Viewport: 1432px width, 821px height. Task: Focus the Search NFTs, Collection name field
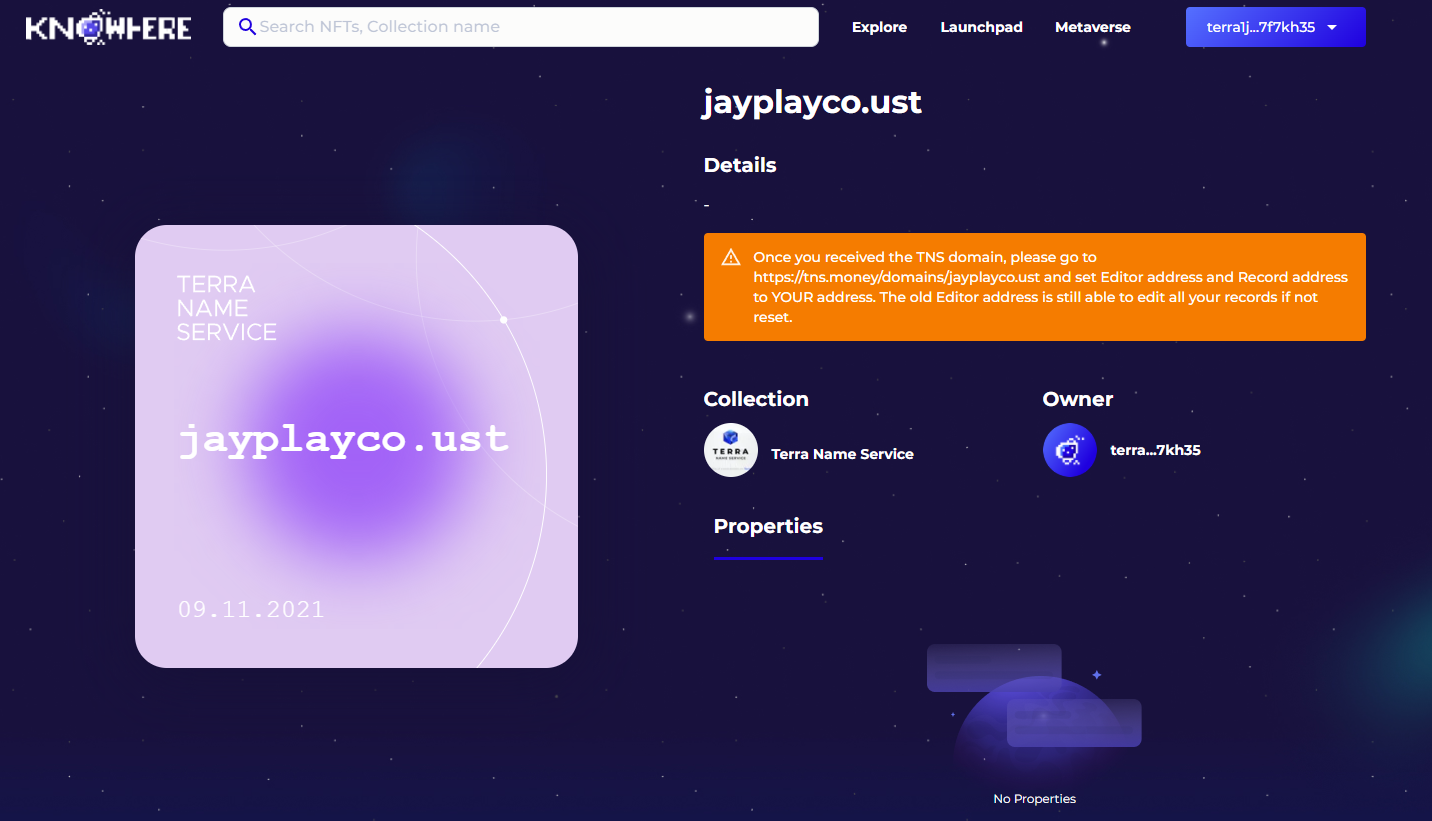pos(521,27)
